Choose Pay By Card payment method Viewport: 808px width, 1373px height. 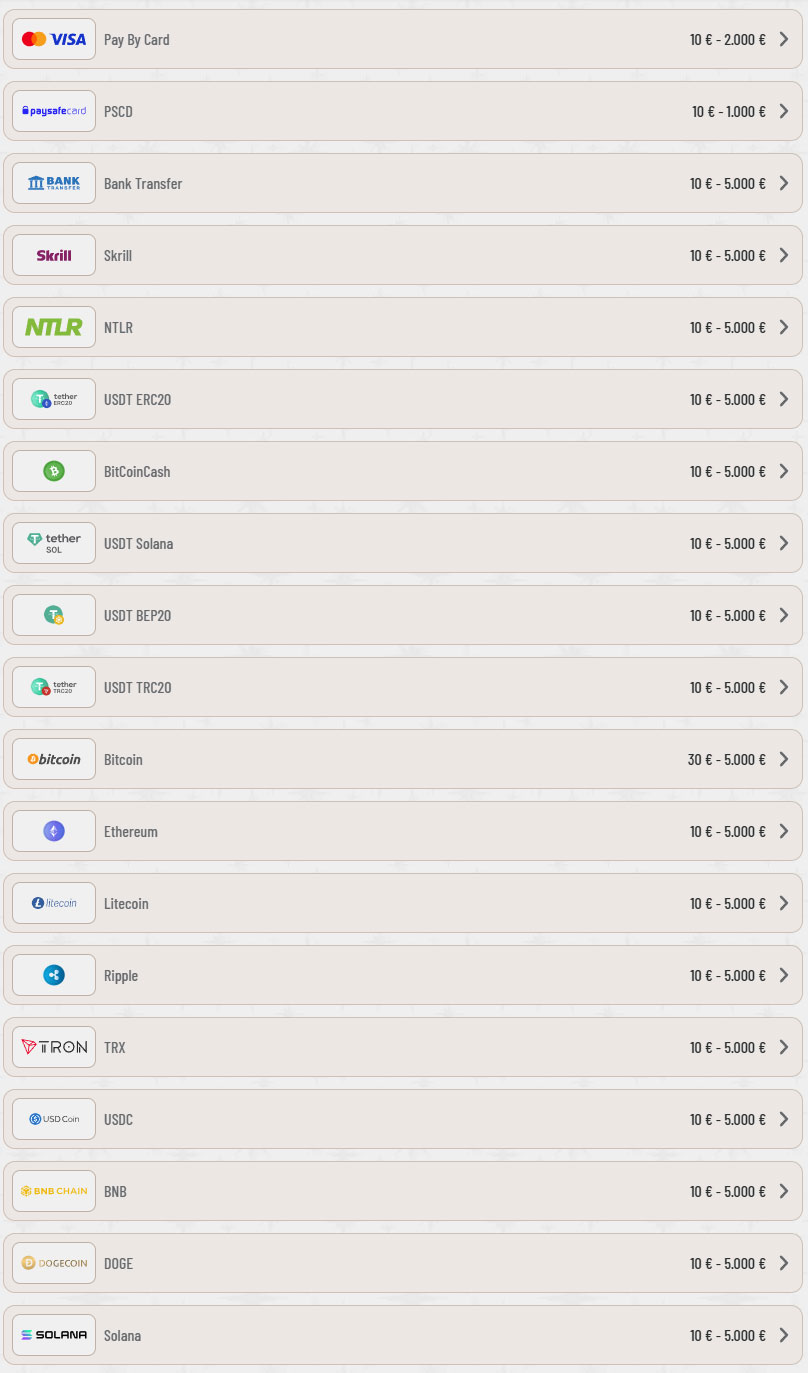point(403,39)
